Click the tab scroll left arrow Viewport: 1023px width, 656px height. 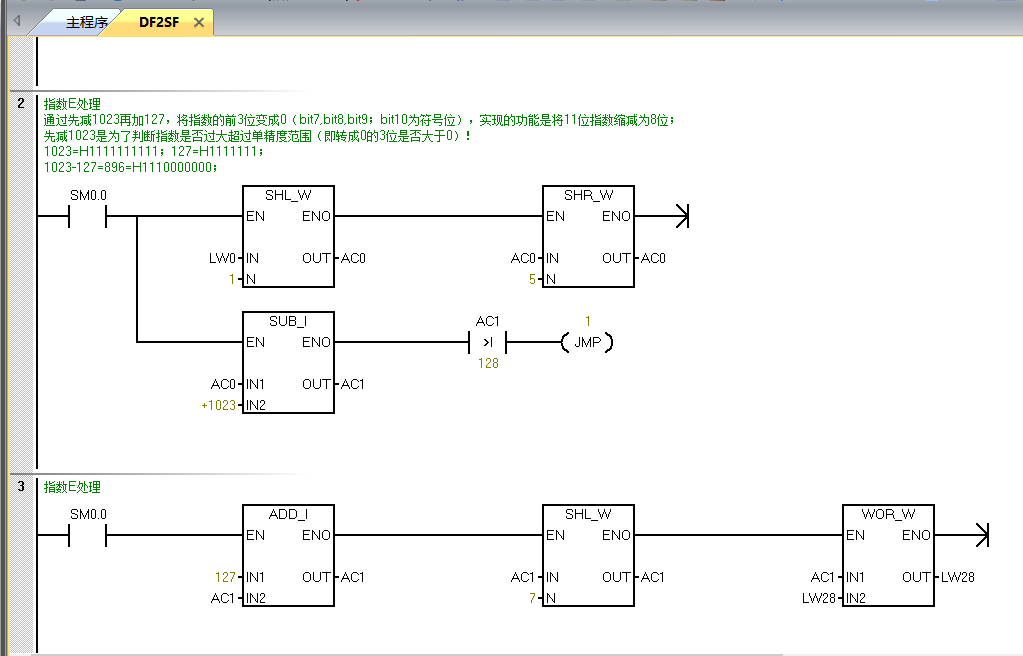coord(17,21)
